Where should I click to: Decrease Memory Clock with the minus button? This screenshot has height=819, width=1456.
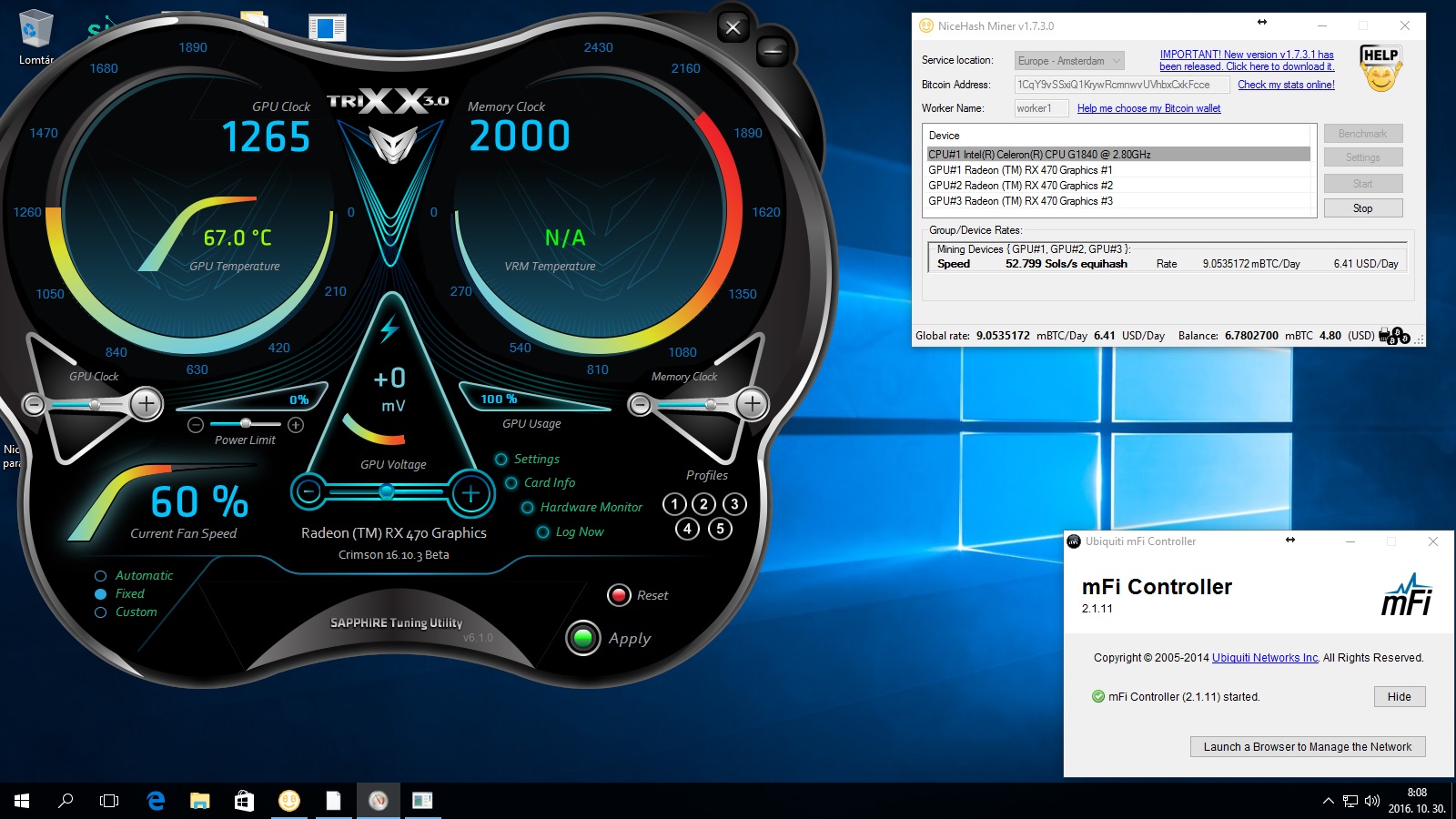click(641, 404)
